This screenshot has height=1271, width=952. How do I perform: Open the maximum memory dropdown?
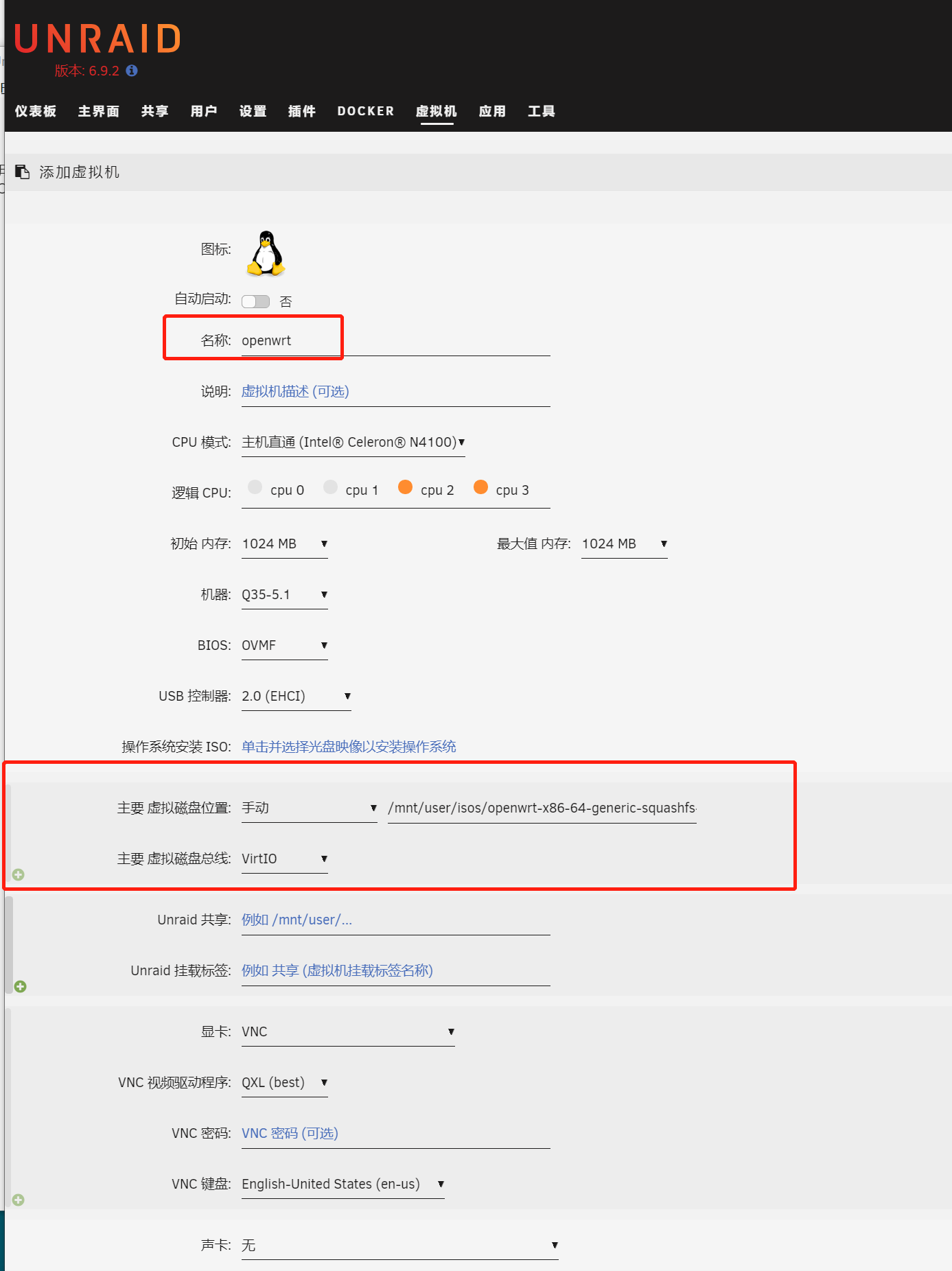[625, 544]
